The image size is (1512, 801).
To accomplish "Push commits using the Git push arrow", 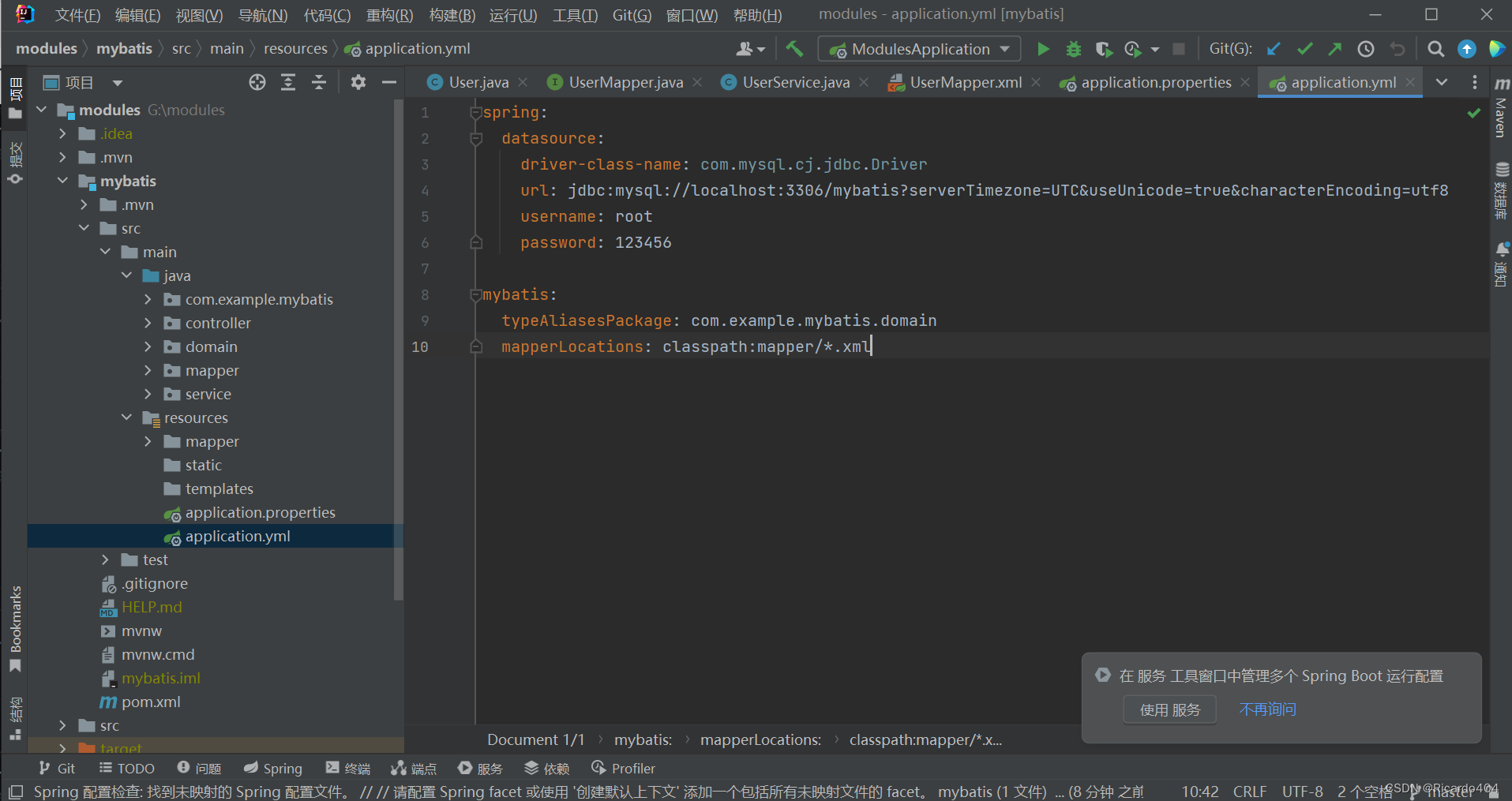I will (1334, 48).
